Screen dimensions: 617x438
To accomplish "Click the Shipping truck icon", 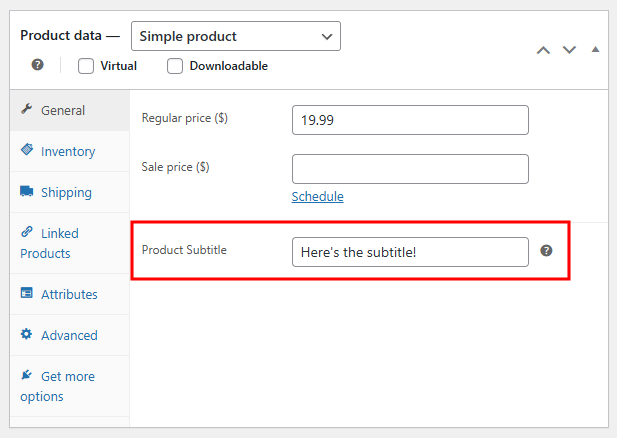I will click(x=27, y=192).
